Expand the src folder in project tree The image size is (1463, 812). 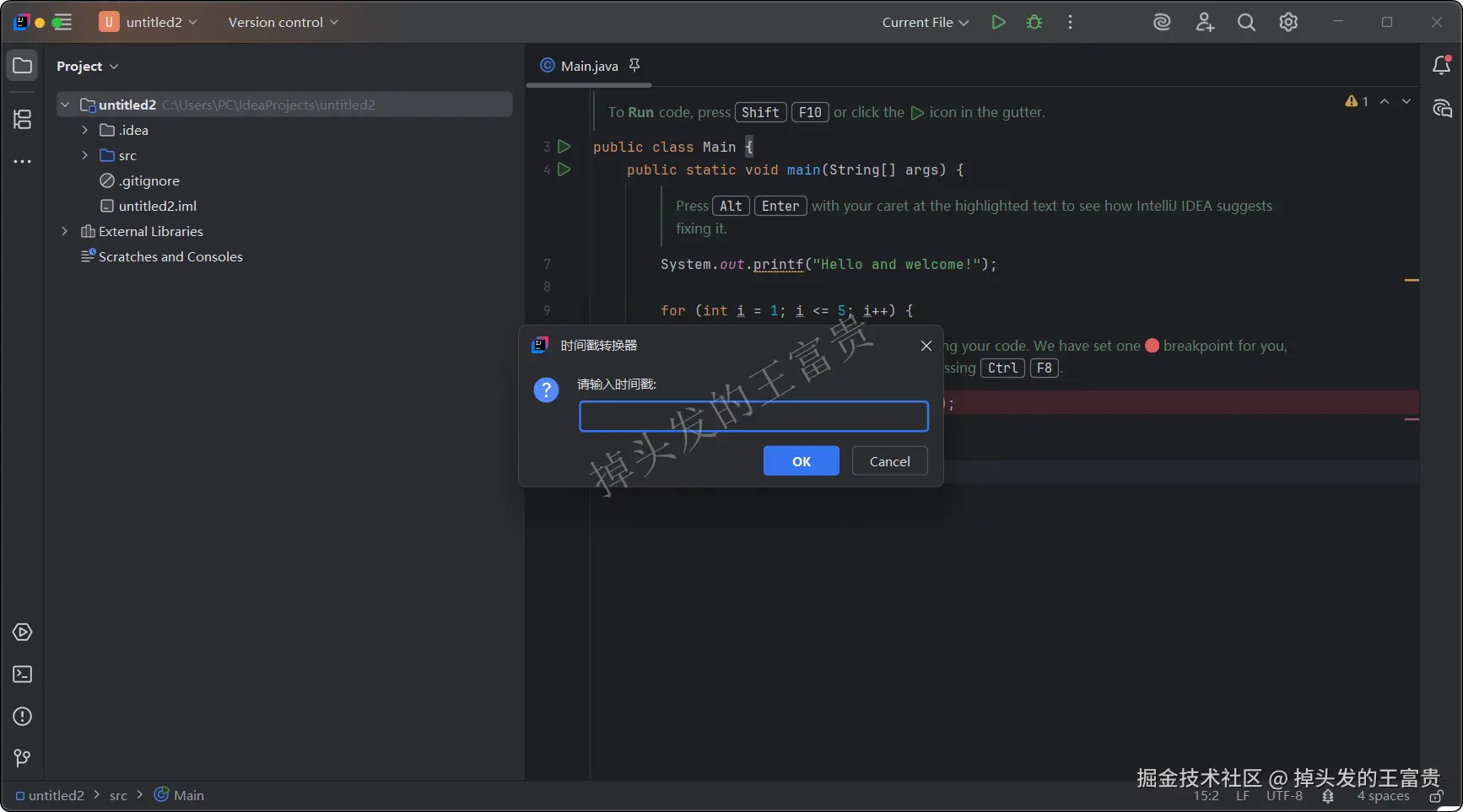(x=84, y=155)
